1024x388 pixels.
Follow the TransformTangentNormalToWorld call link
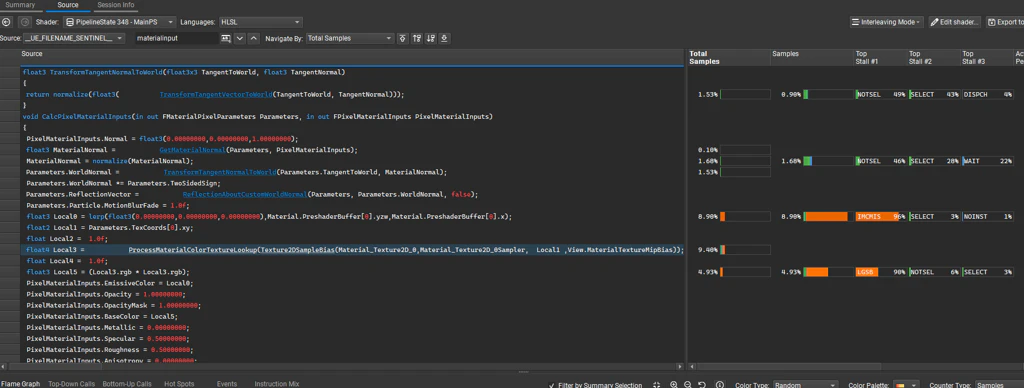(x=220, y=172)
